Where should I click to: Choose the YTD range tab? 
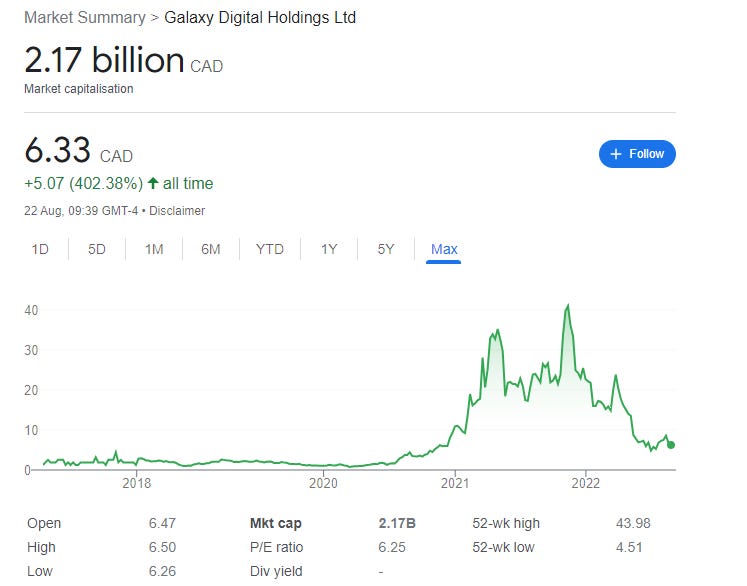(x=270, y=249)
